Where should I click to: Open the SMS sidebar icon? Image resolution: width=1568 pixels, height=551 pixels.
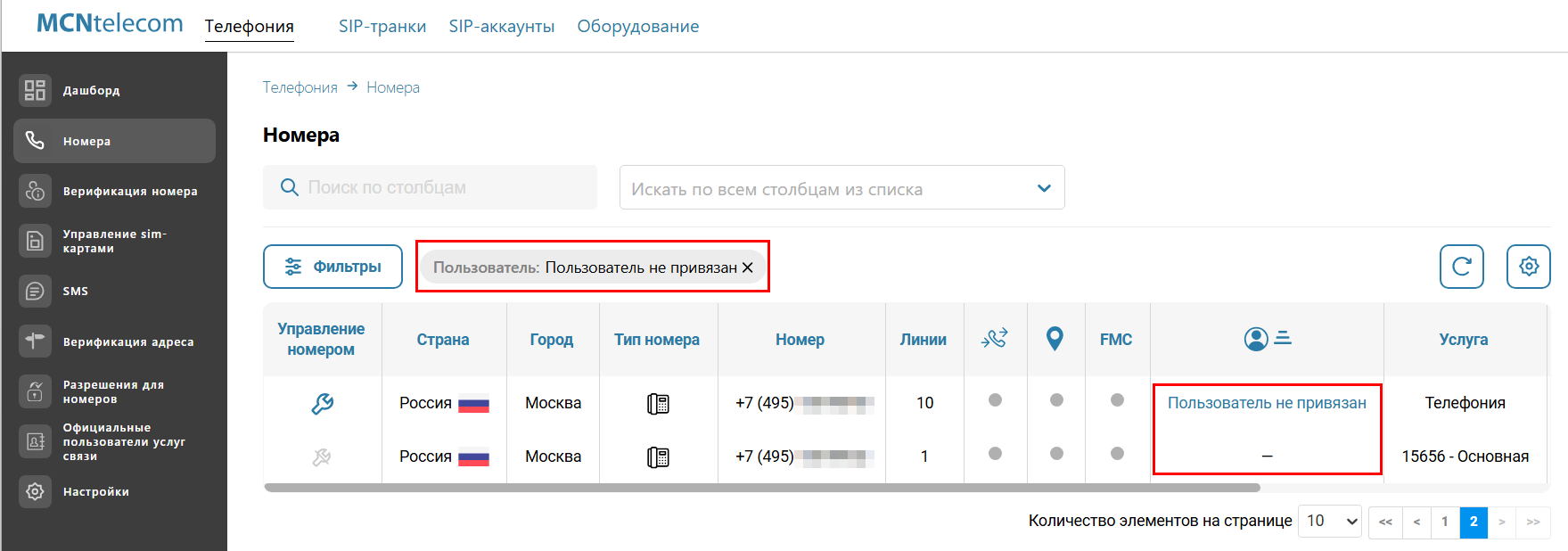point(35,291)
